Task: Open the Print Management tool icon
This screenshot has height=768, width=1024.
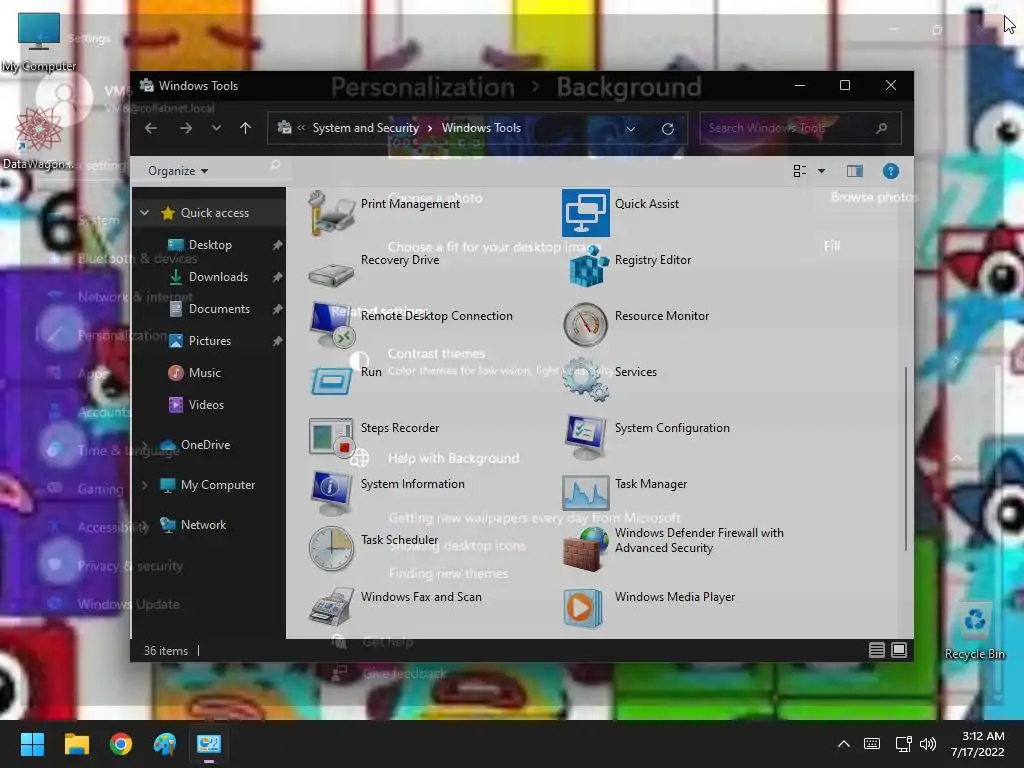Action: click(332, 213)
